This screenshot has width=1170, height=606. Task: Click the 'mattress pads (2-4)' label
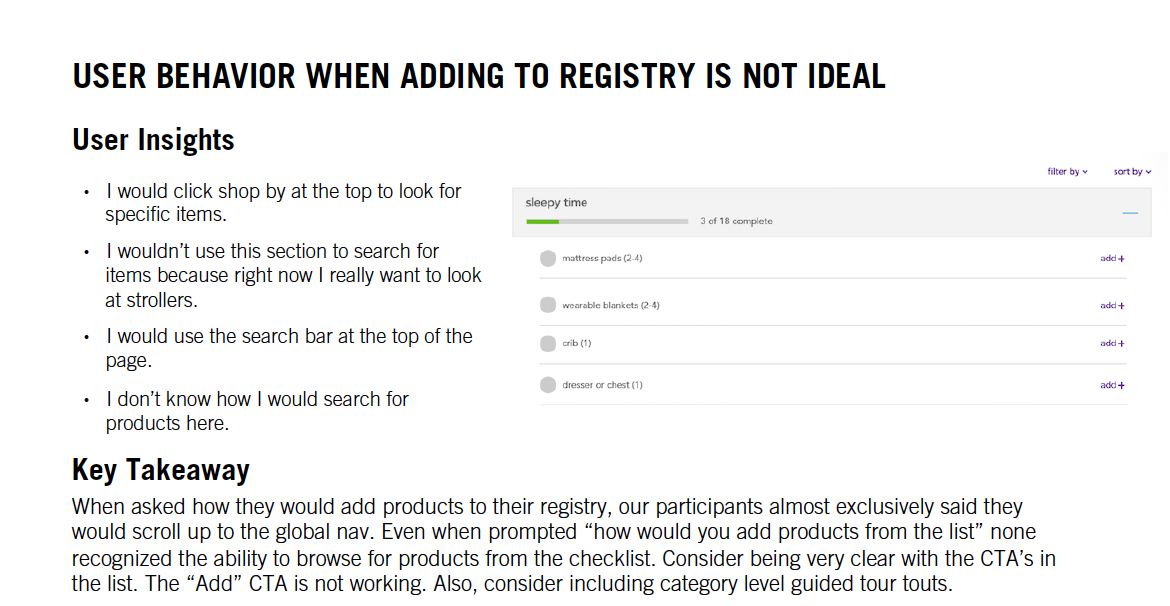602,259
